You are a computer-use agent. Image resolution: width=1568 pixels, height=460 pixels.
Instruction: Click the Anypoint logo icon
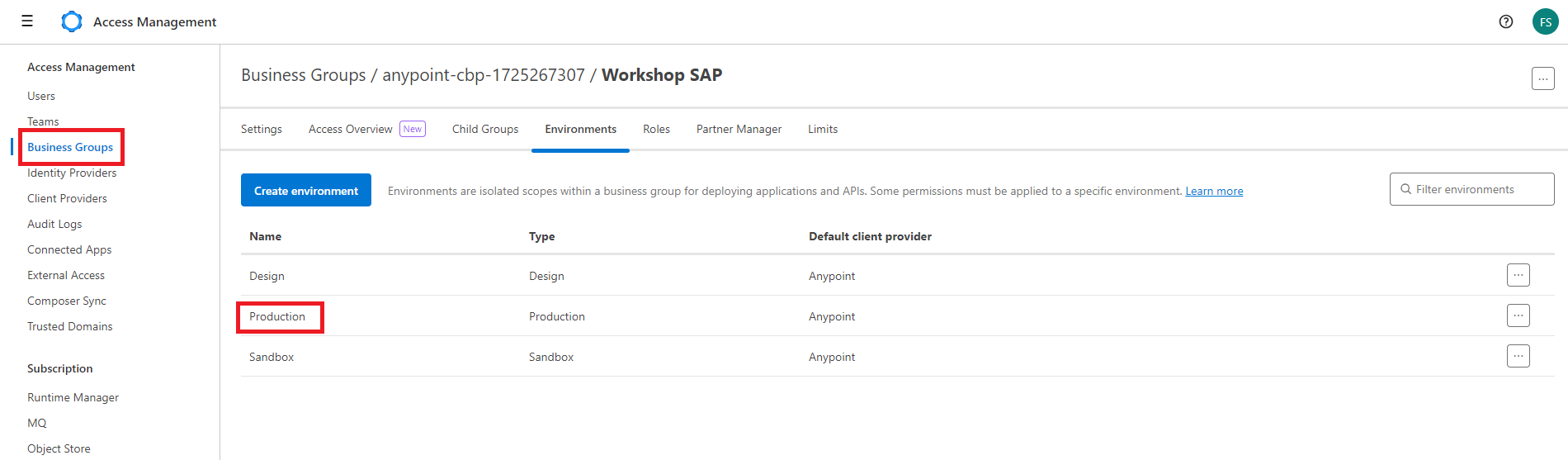click(72, 21)
